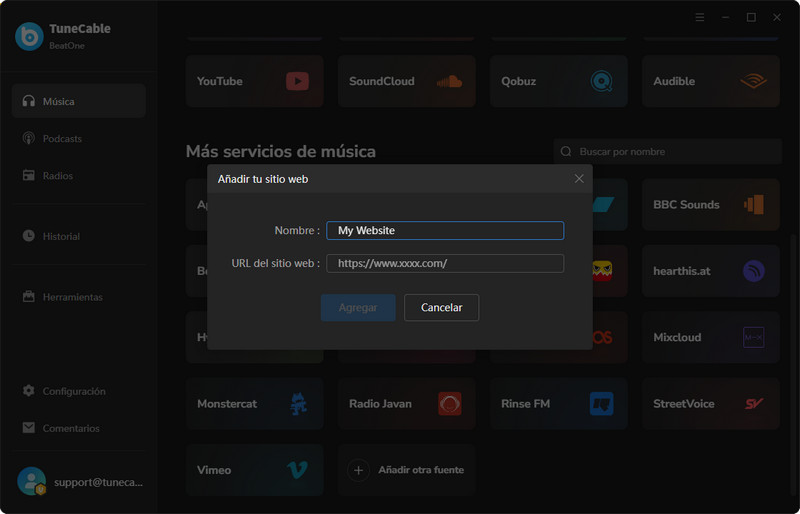Open Herramientas in the sidebar
This screenshot has width=800, height=514.
[x=79, y=297]
